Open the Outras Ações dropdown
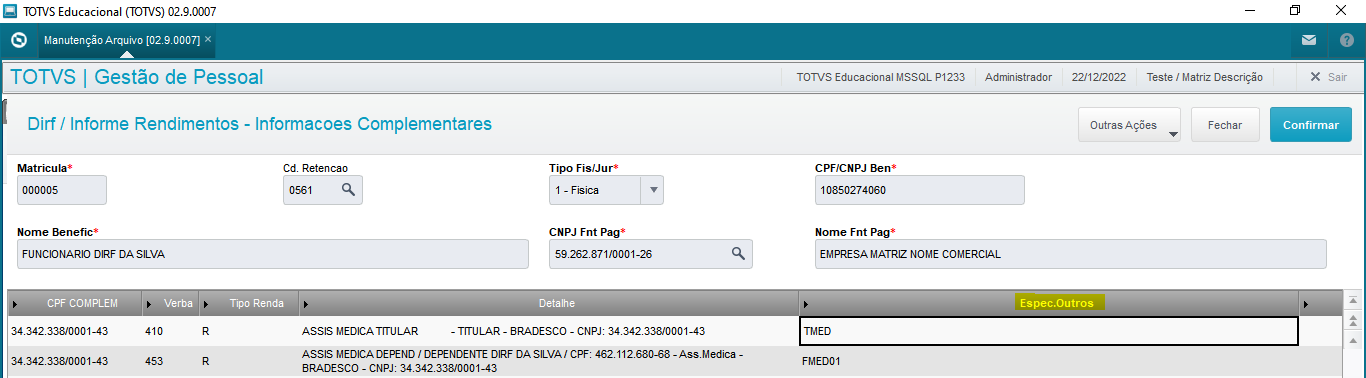 1130,125
